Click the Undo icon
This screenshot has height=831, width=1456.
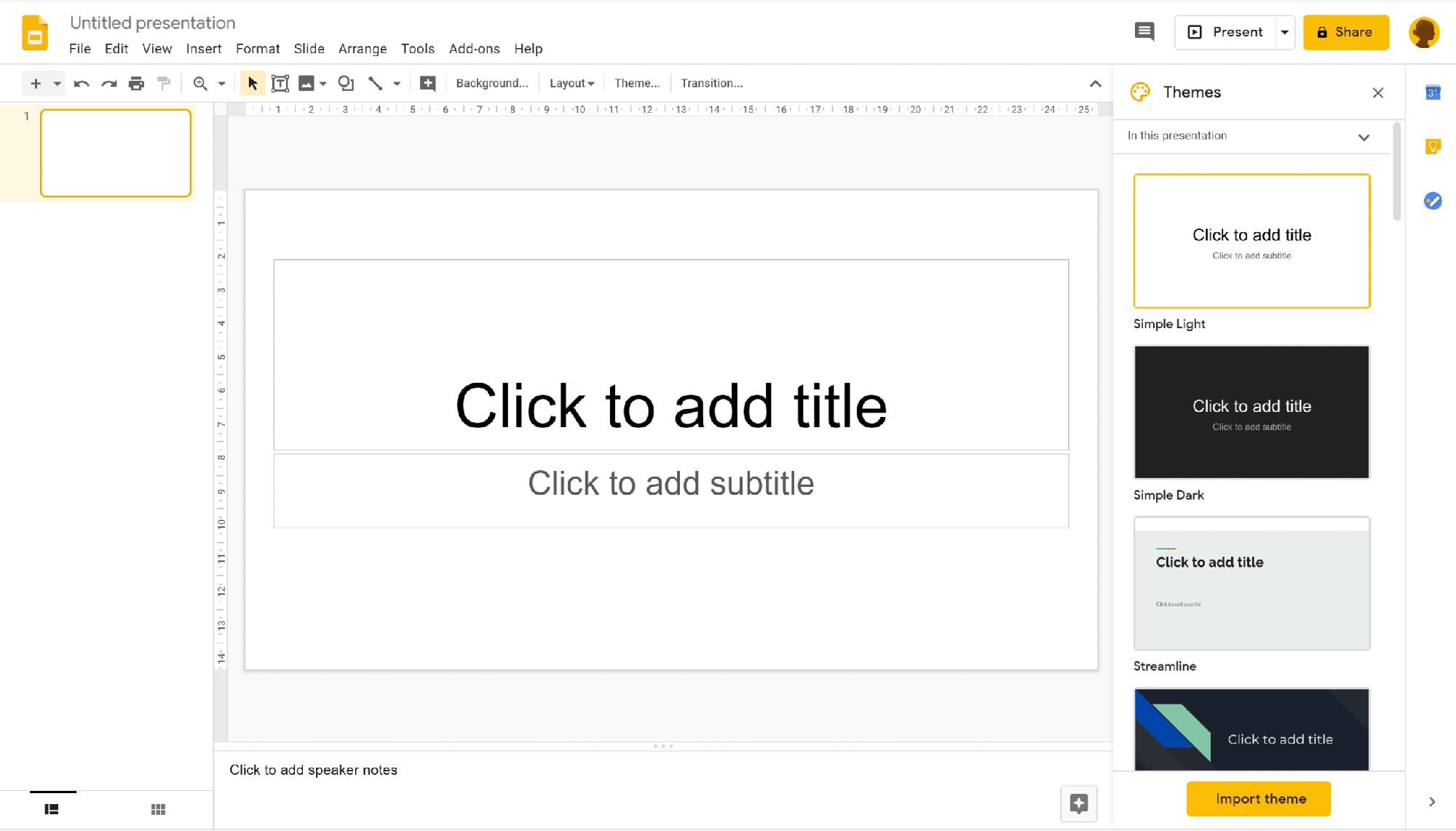click(x=82, y=83)
